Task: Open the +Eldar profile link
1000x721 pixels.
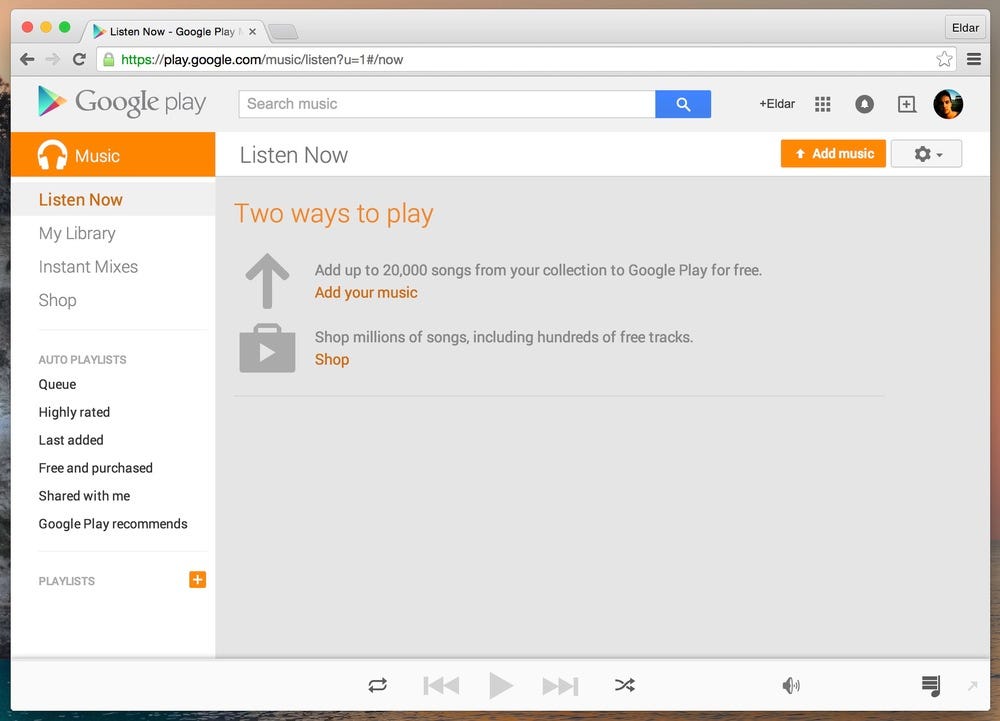Action: coord(777,104)
